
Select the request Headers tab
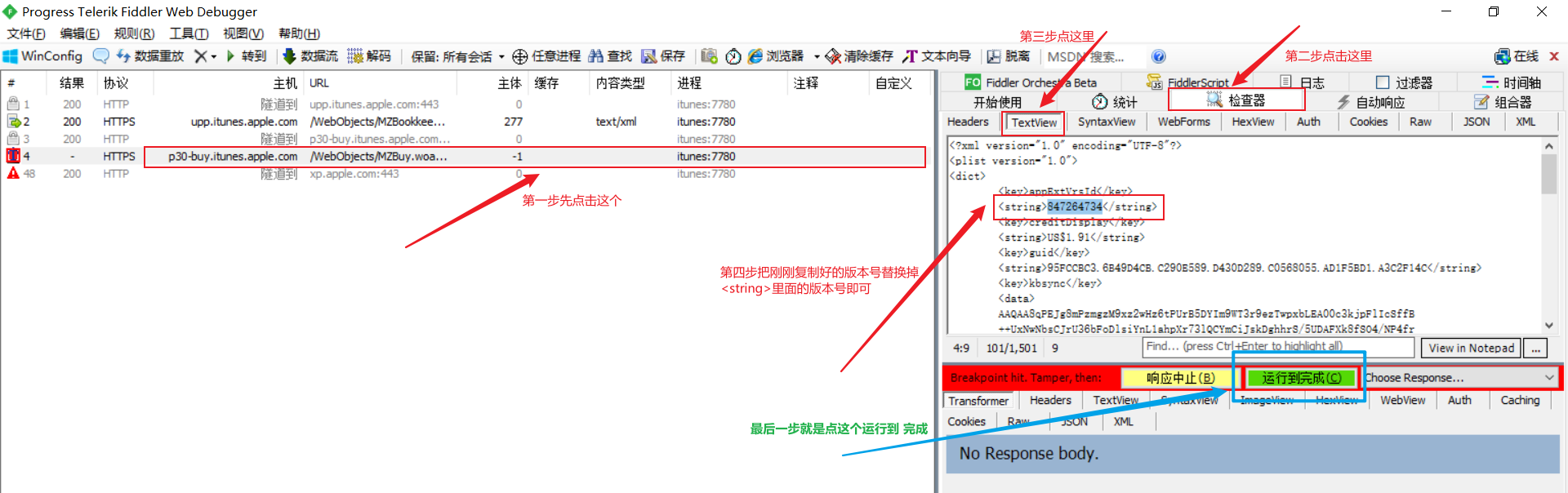coord(968,122)
